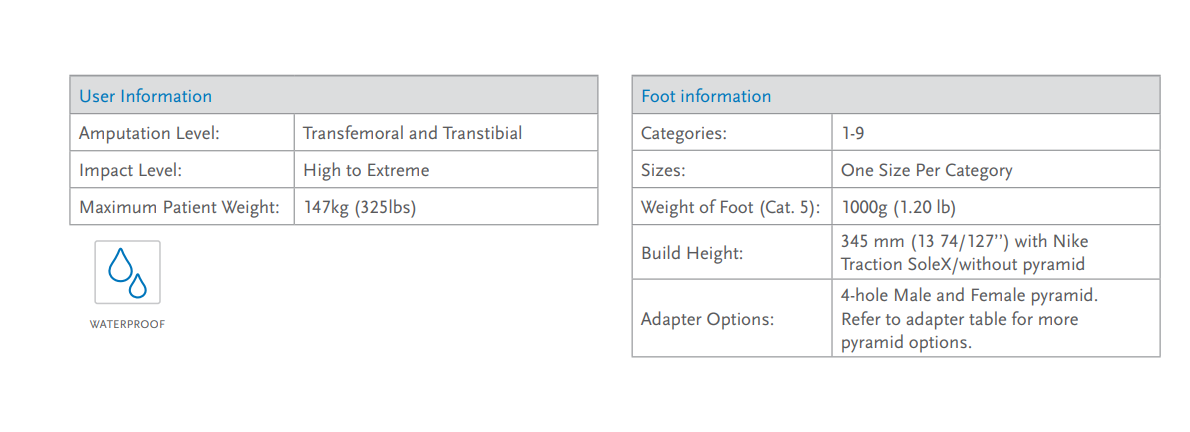Select the Foot information table header
Viewport: 1190px width, 432px height.
(x=896, y=95)
